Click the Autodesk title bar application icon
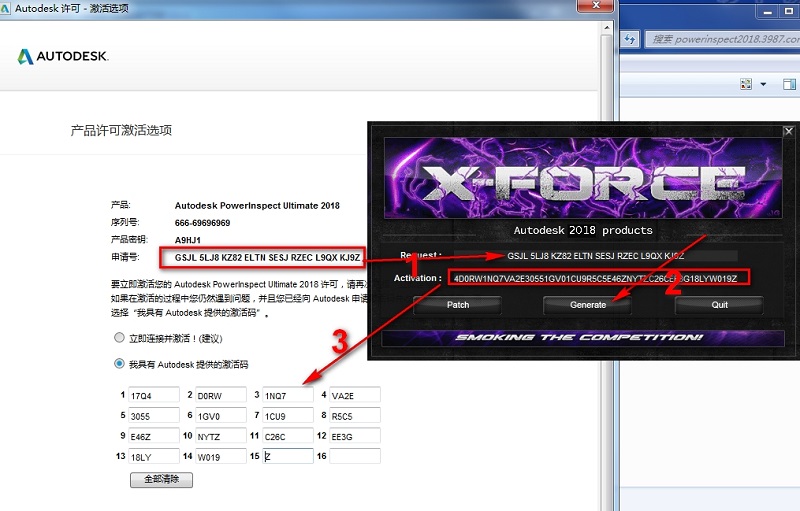800x511 pixels. [5, 9]
